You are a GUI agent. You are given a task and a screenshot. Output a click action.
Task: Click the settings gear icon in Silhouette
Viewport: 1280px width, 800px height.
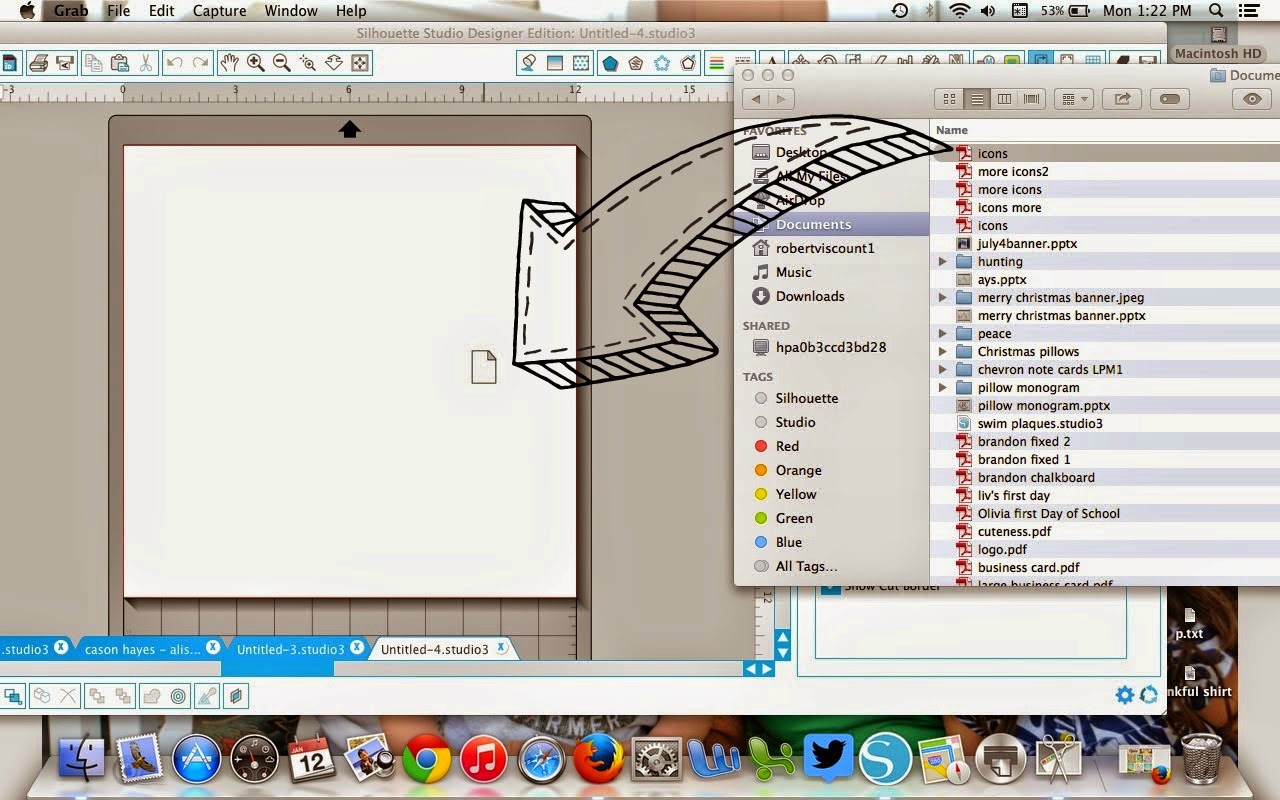point(1125,695)
